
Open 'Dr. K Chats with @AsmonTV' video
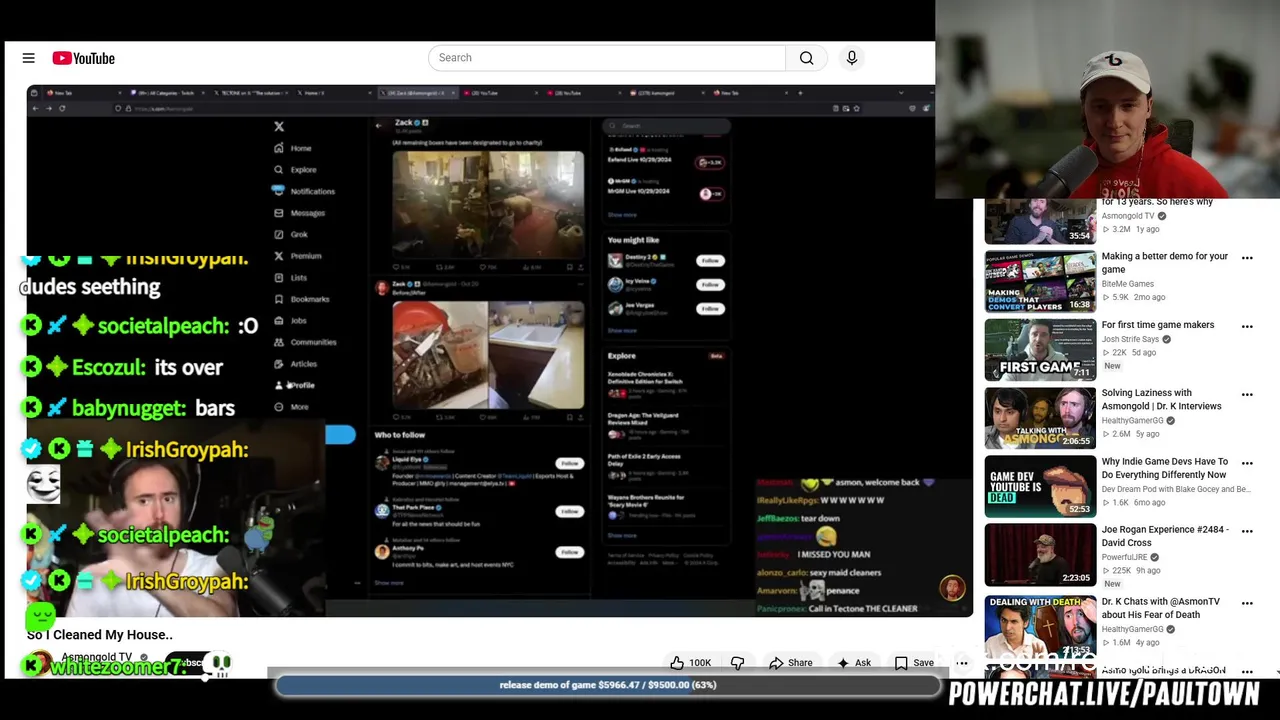coord(1160,608)
